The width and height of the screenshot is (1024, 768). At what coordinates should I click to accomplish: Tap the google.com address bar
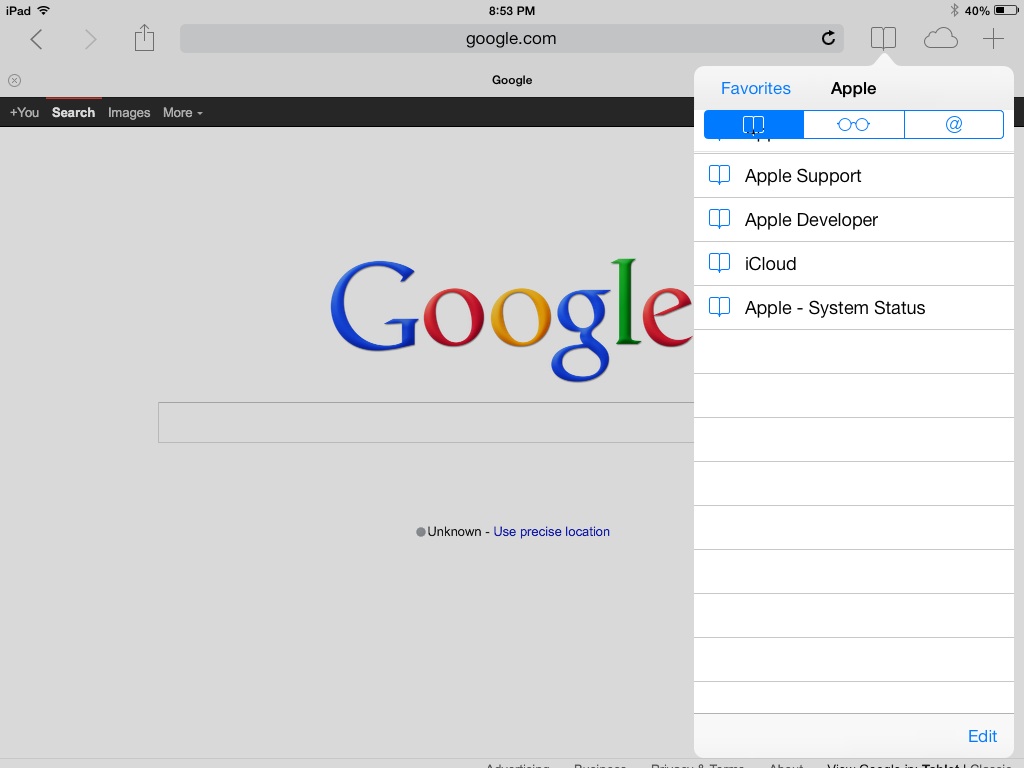pos(511,39)
